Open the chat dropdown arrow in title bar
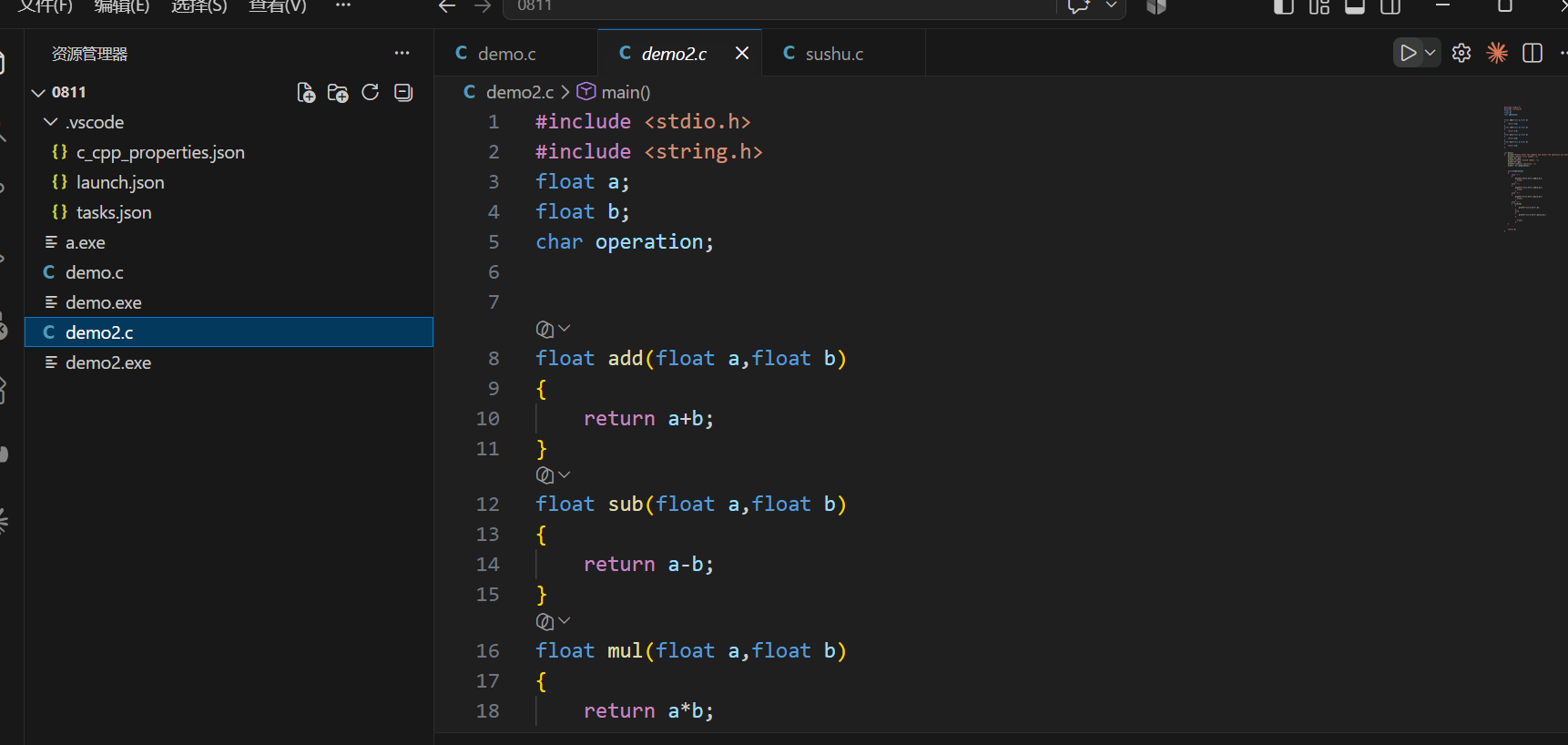 tap(1111, 5)
